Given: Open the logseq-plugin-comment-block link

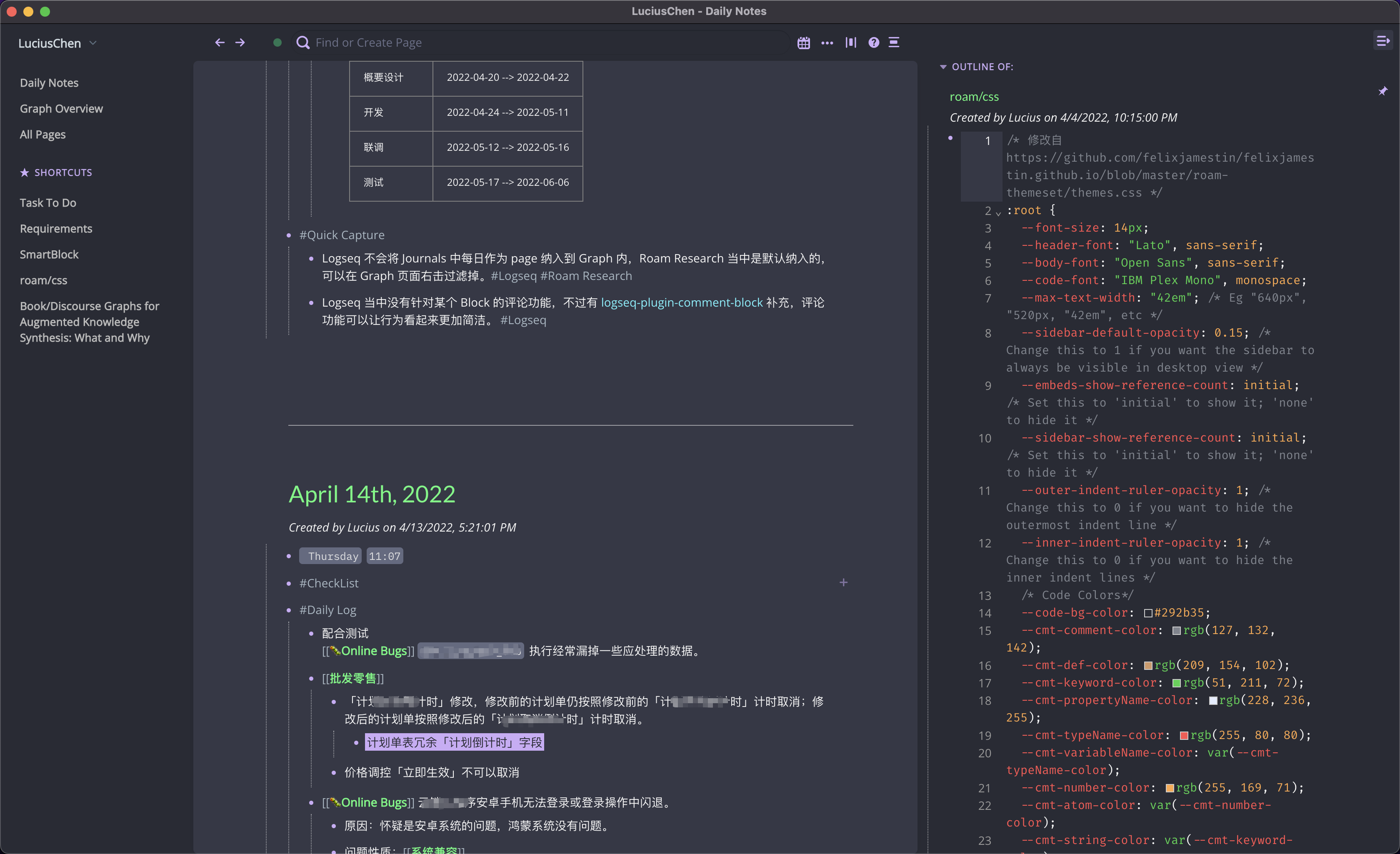Looking at the screenshot, I should point(681,302).
